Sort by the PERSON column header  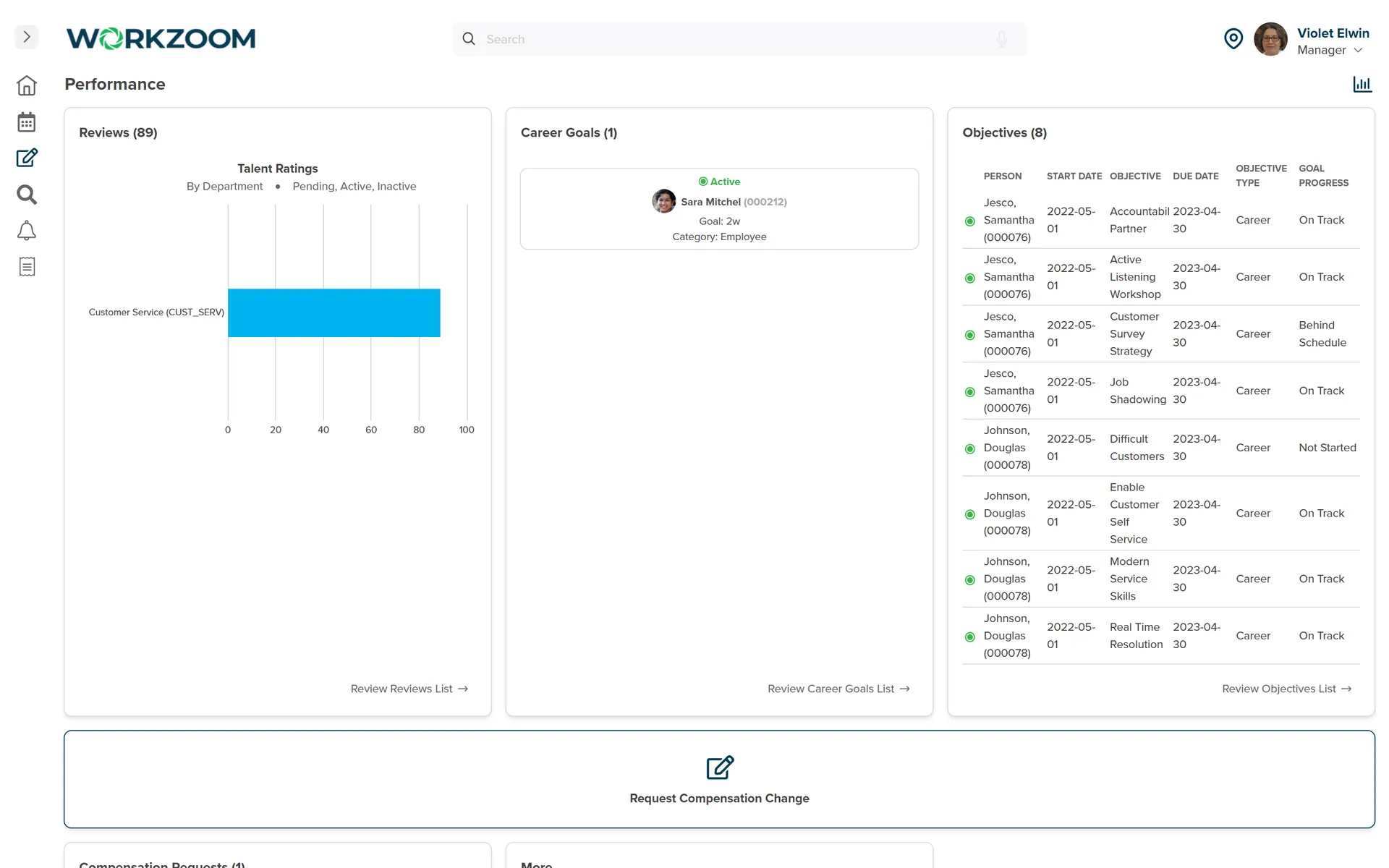coord(1003,176)
